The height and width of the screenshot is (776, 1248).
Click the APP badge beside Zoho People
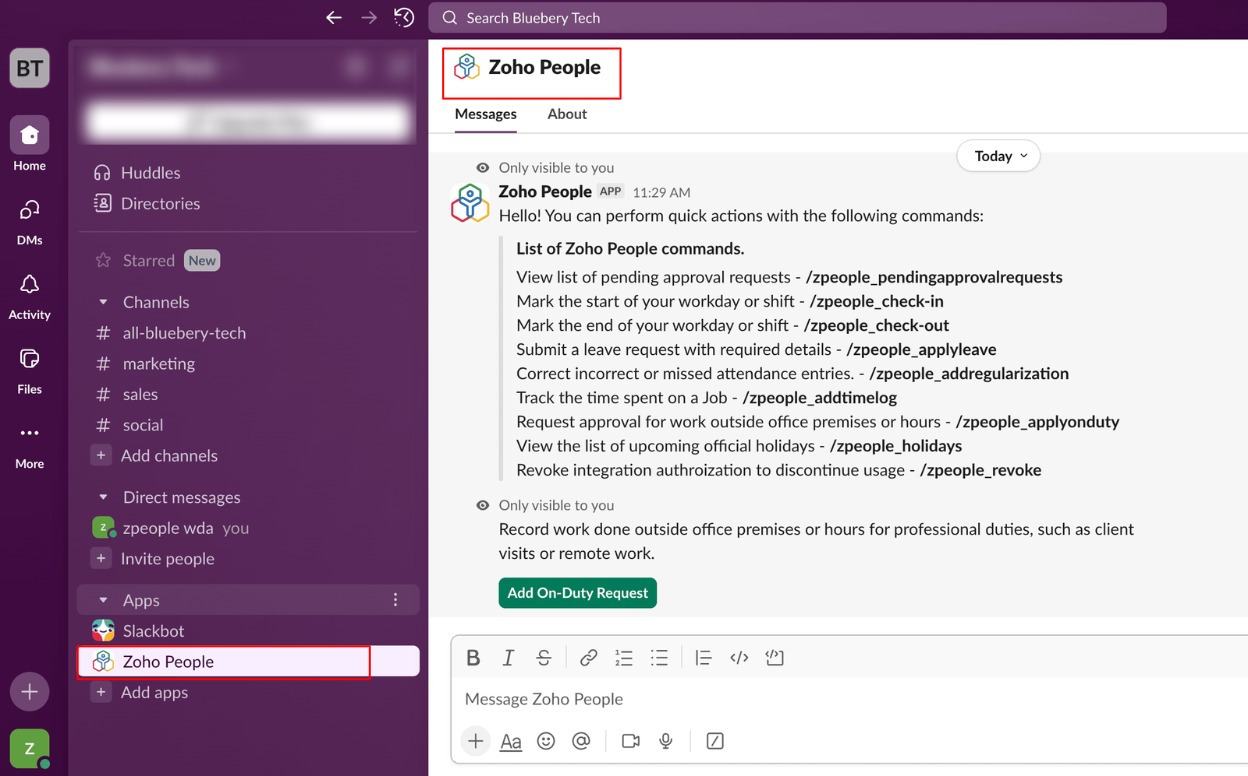(x=610, y=192)
